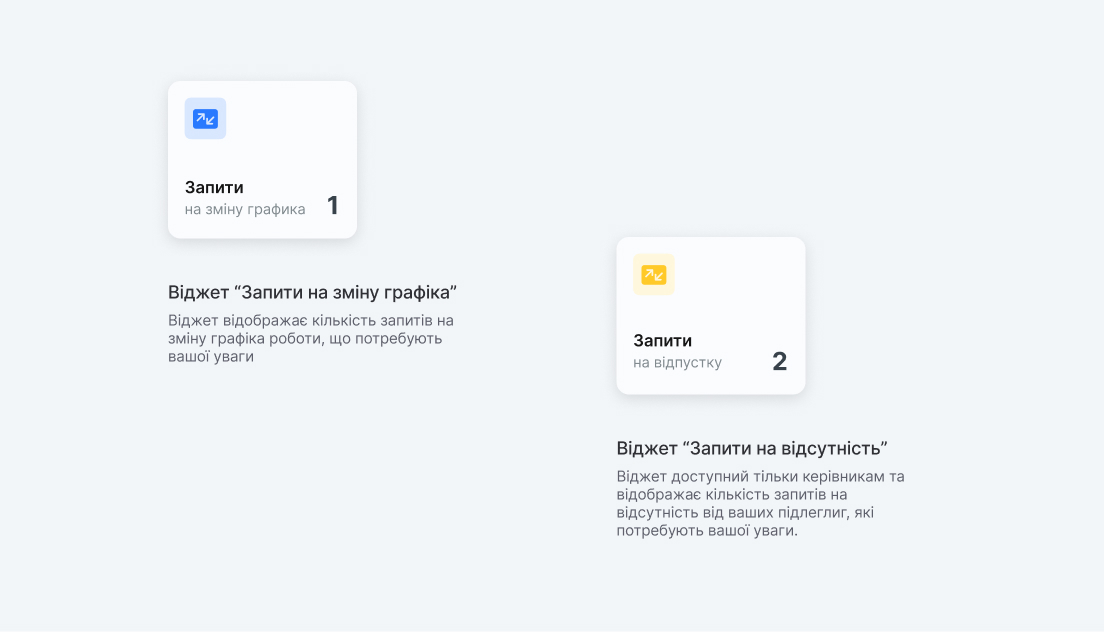
Task: Click the blue arrows icon in schedule widget
Action: [x=205, y=119]
